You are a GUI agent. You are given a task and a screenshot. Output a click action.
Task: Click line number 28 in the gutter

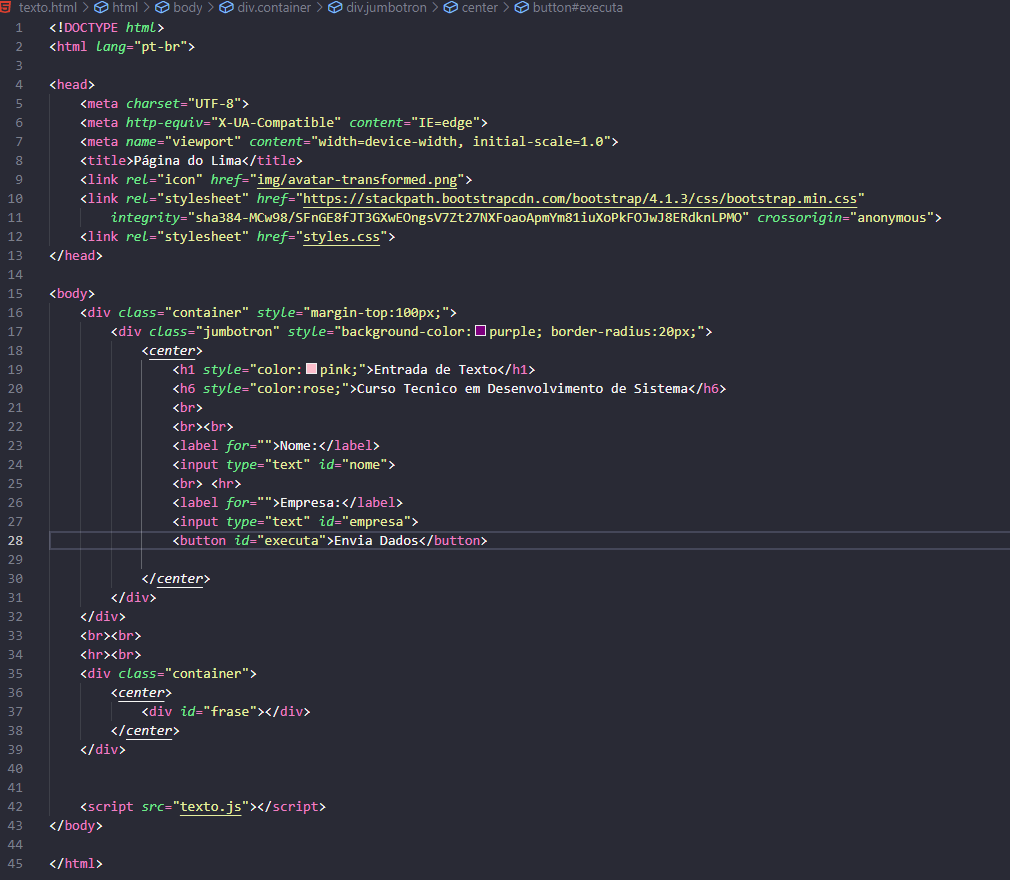[15, 540]
